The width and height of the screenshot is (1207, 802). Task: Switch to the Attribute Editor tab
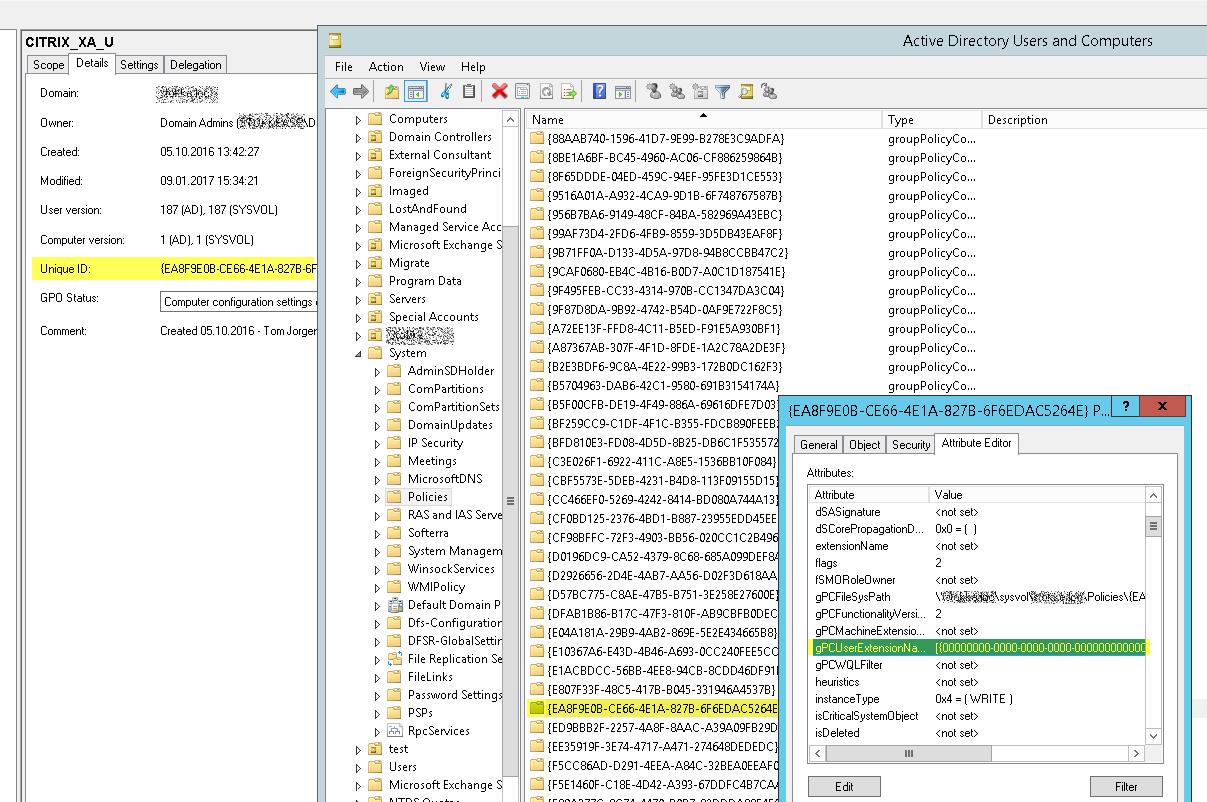(976, 443)
